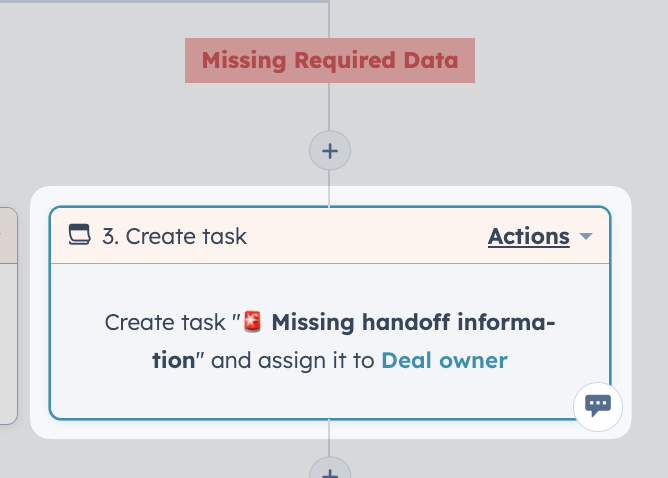This screenshot has height=478, width=668.
Task: Click the bold "Missing handoff informa-" text
Action: click(413, 322)
